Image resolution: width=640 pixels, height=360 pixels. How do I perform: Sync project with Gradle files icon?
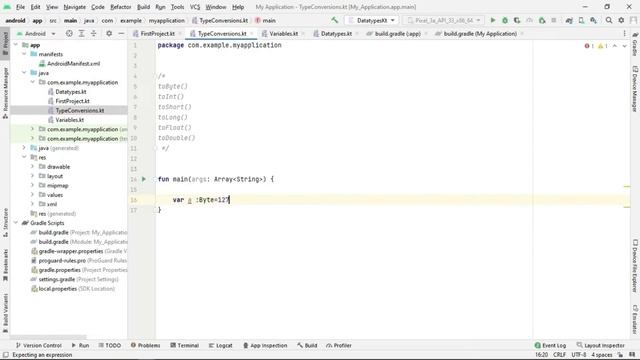[x=569, y=20]
